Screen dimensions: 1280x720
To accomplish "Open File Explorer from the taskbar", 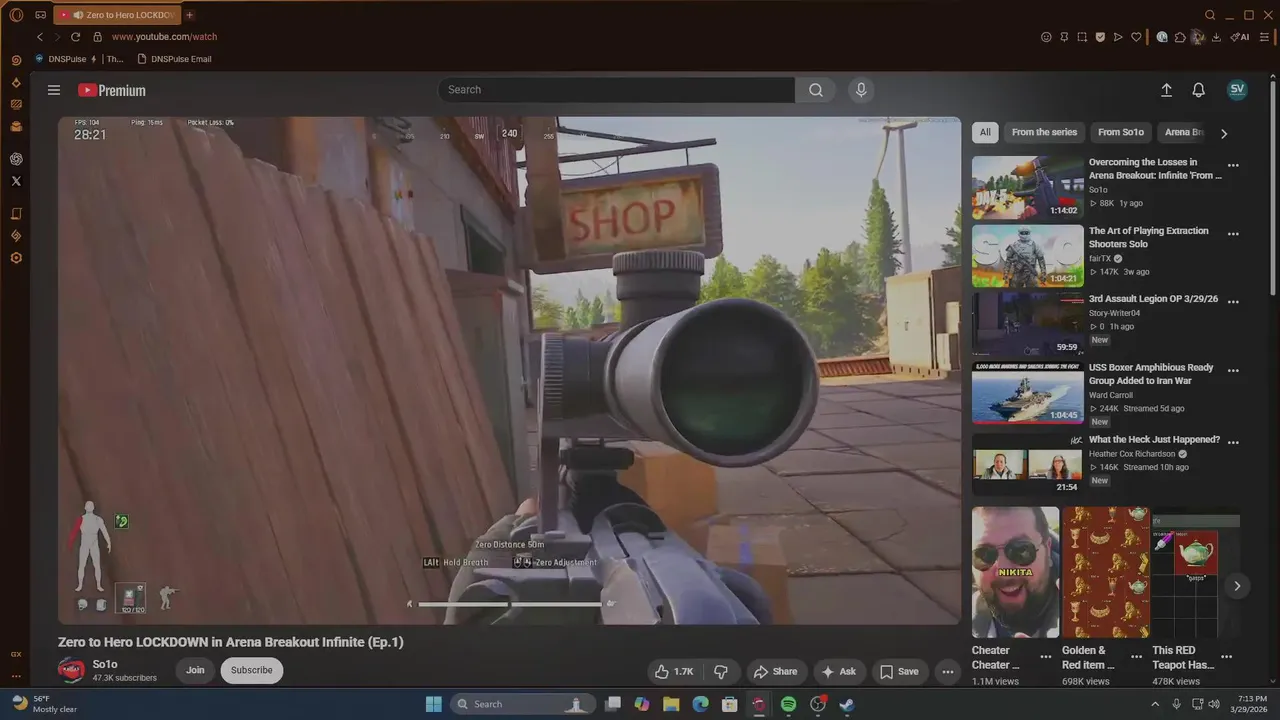I will [671, 704].
